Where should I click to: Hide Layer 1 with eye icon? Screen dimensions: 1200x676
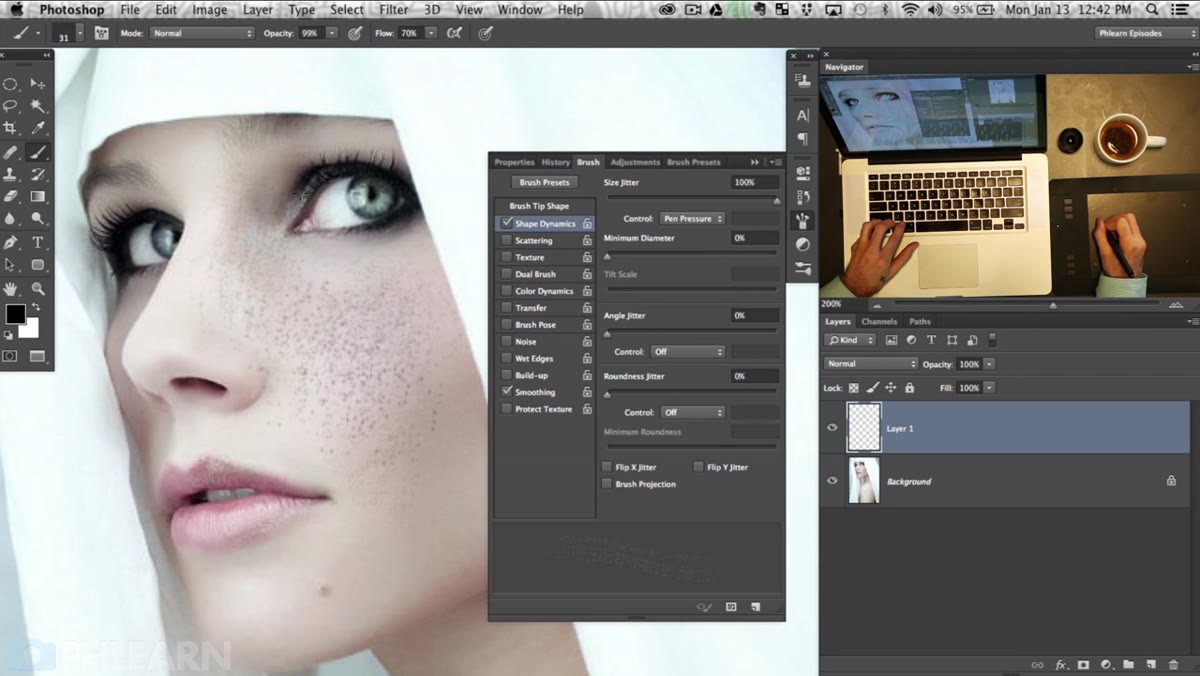pos(832,427)
